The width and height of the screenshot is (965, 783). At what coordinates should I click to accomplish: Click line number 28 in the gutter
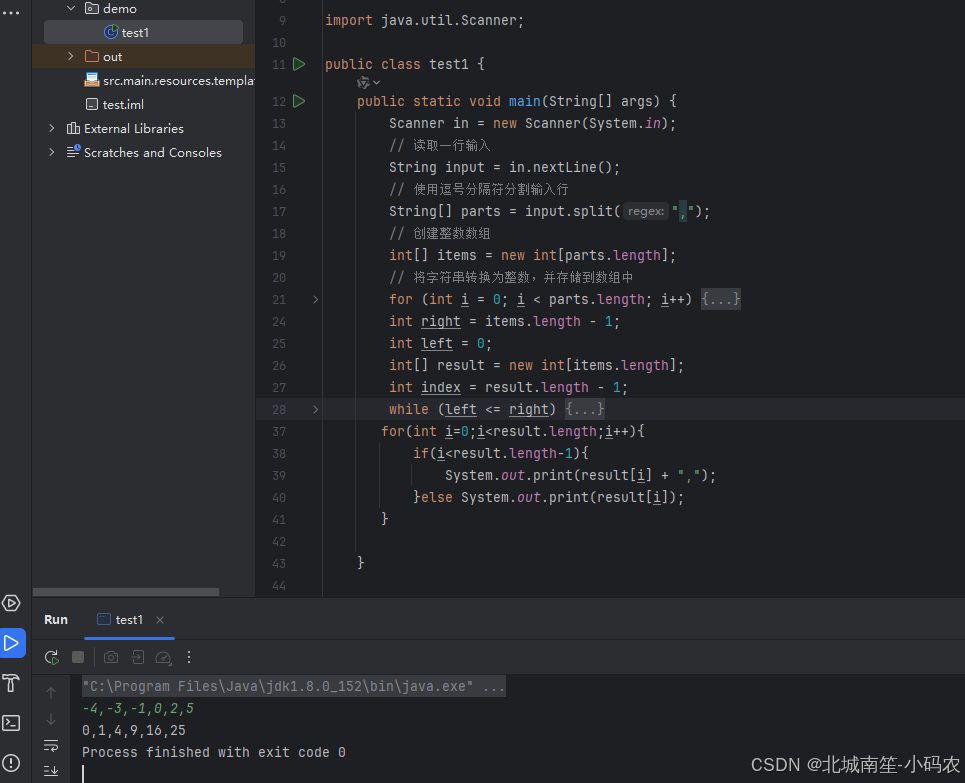pos(279,409)
